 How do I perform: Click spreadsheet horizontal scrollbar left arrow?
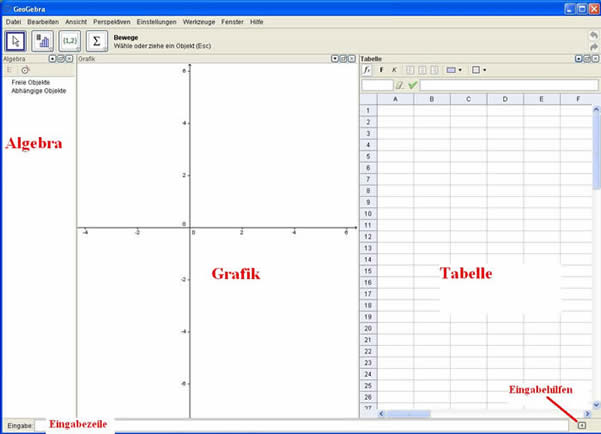click(x=381, y=414)
